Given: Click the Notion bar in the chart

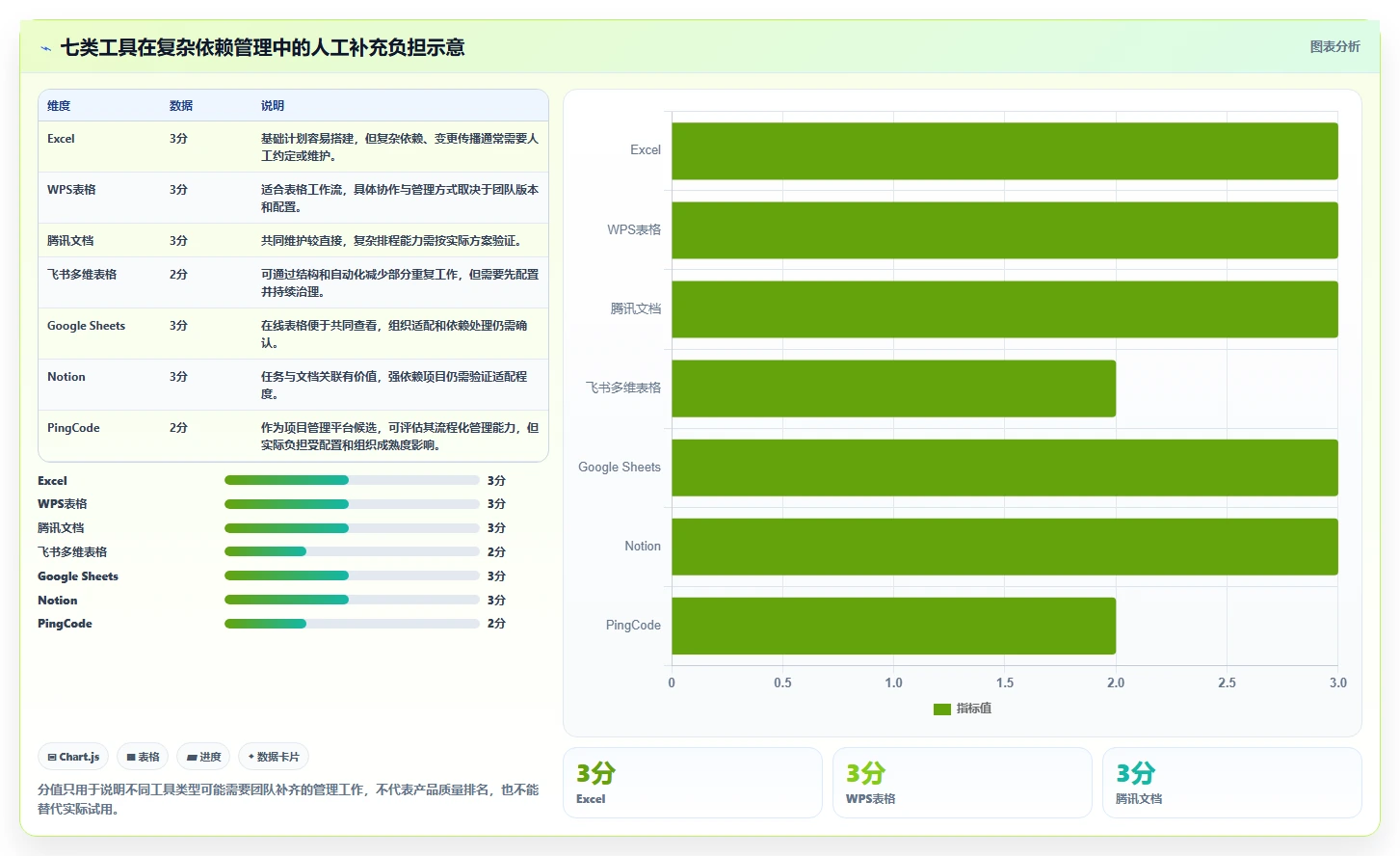Looking at the screenshot, I should [1005, 547].
